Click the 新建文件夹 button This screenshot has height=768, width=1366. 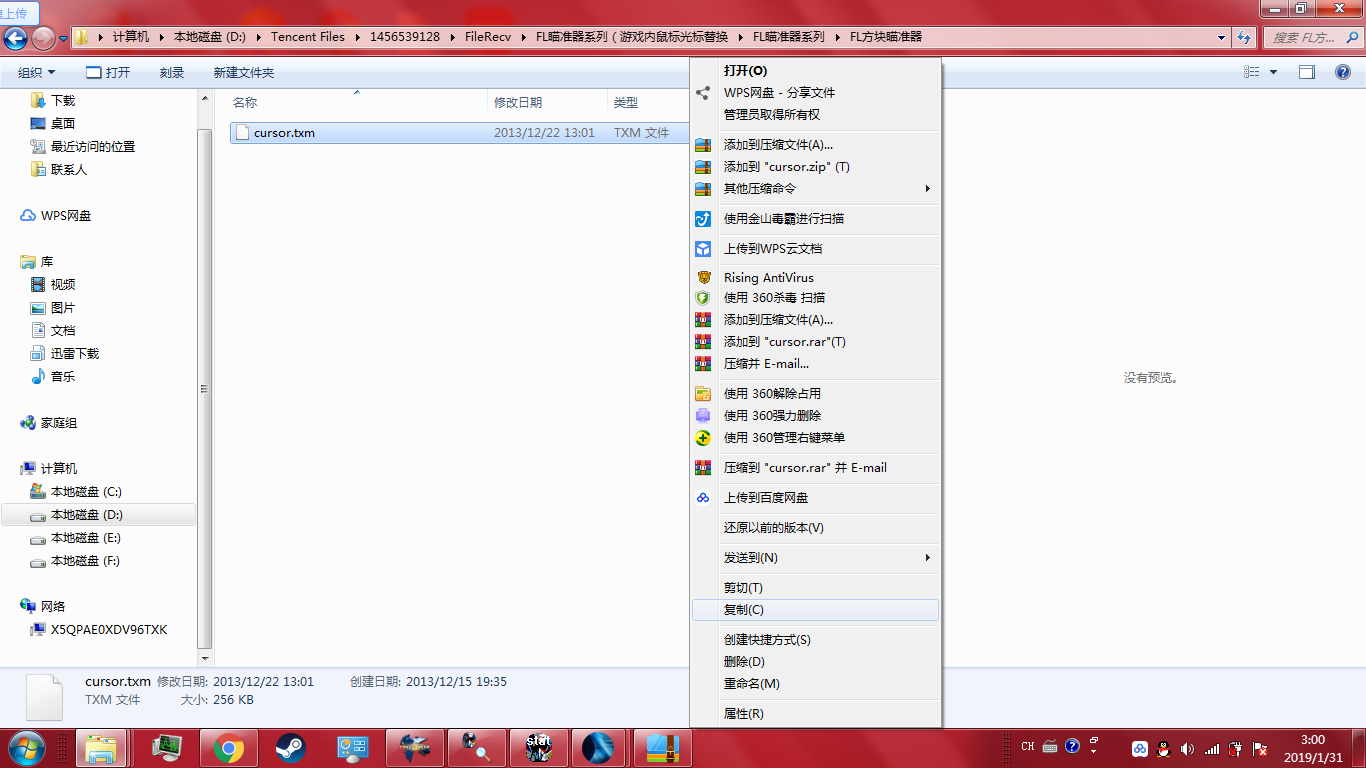(x=243, y=73)
